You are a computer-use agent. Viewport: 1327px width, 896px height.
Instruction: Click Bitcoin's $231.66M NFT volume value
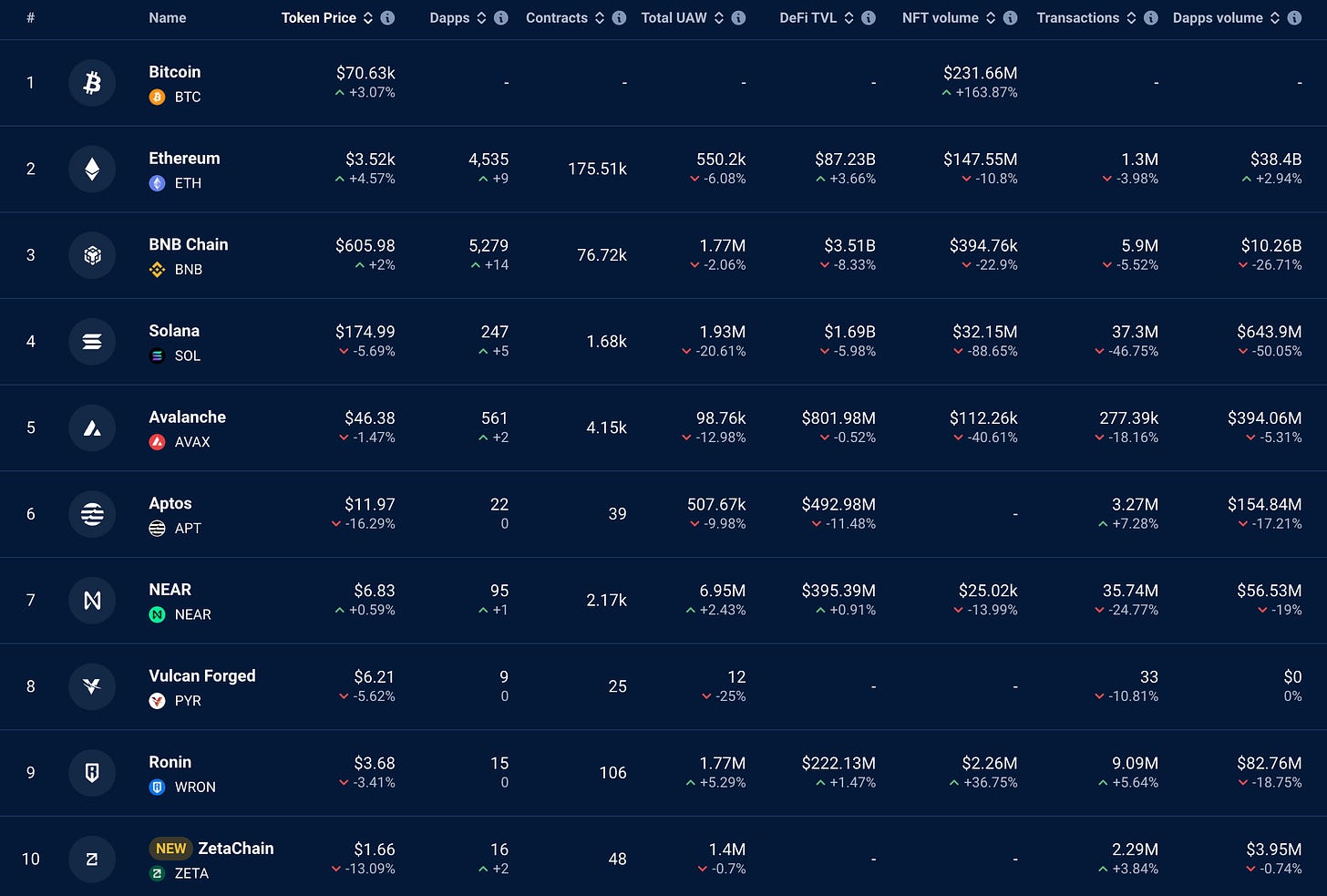pos(981,73)
